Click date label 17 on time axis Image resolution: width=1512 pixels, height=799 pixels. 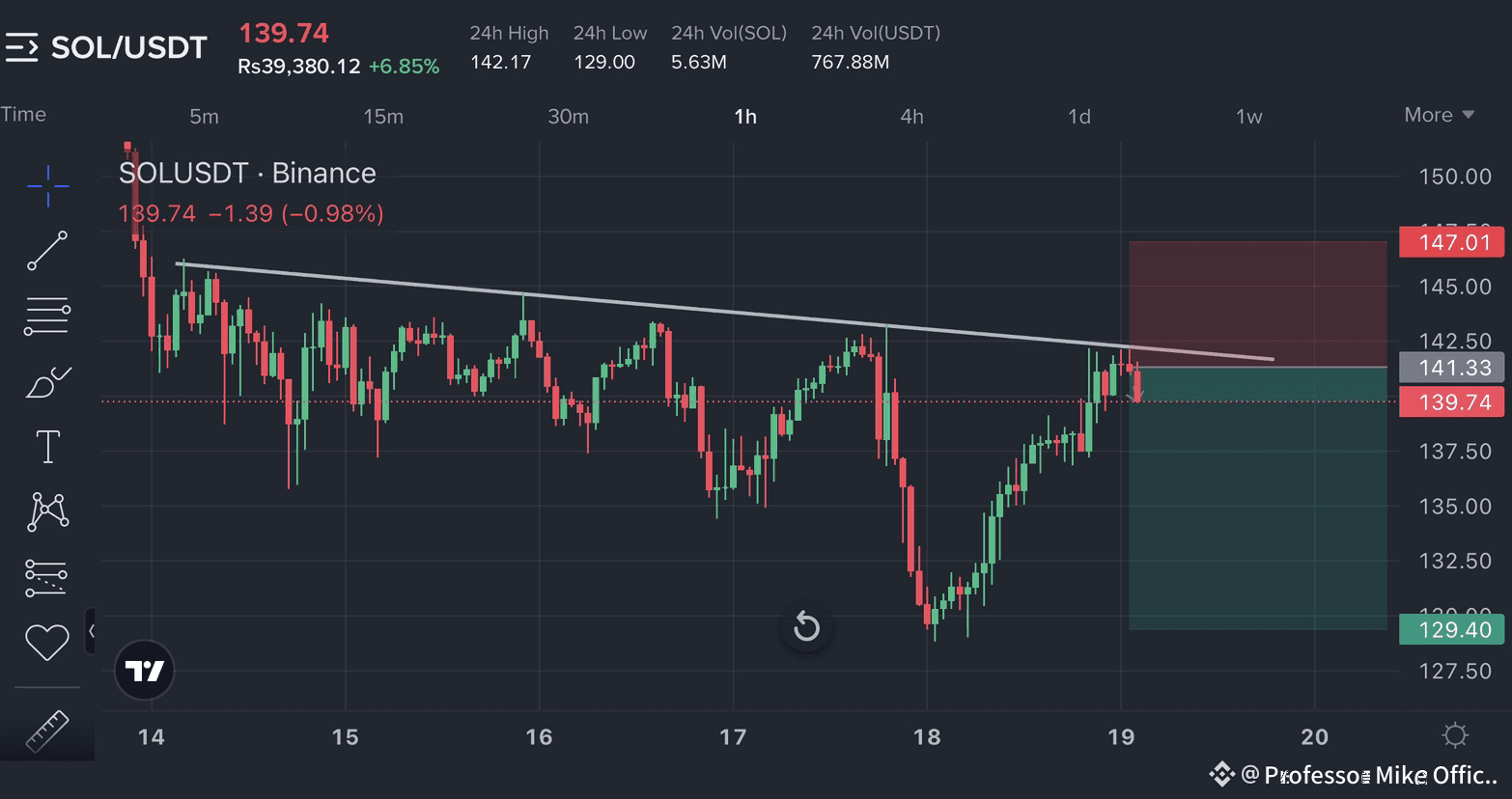(733, 737)
